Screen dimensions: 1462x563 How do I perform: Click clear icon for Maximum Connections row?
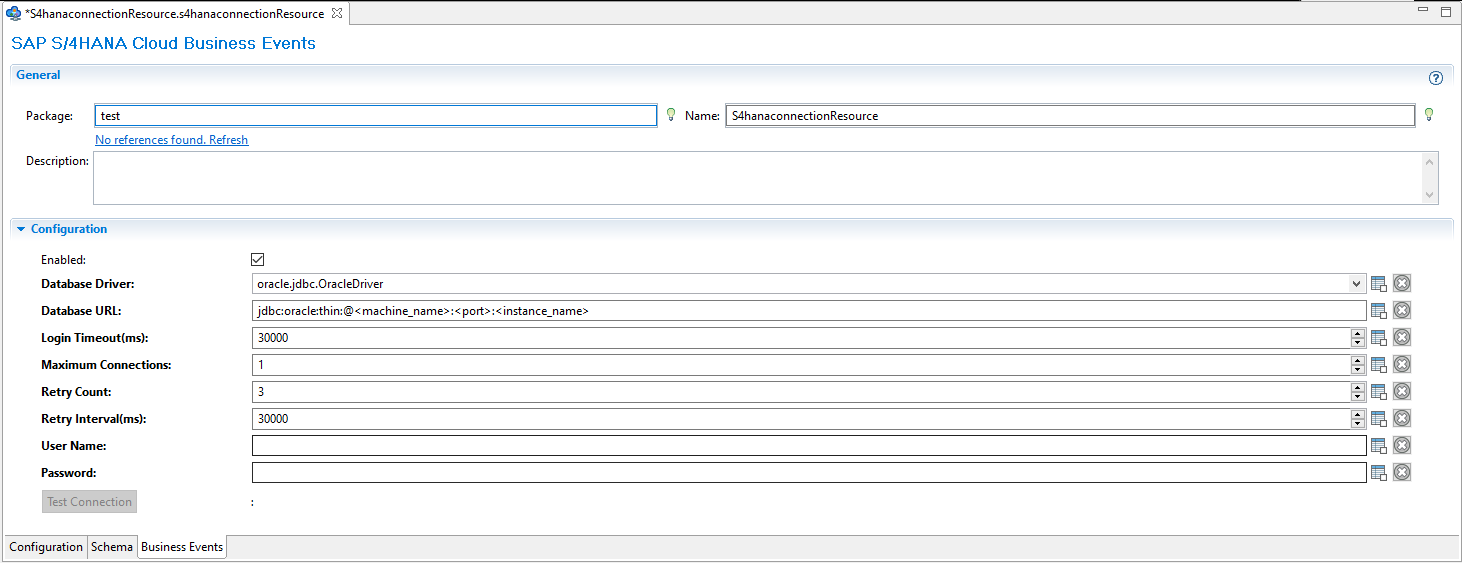point(1402,365)
